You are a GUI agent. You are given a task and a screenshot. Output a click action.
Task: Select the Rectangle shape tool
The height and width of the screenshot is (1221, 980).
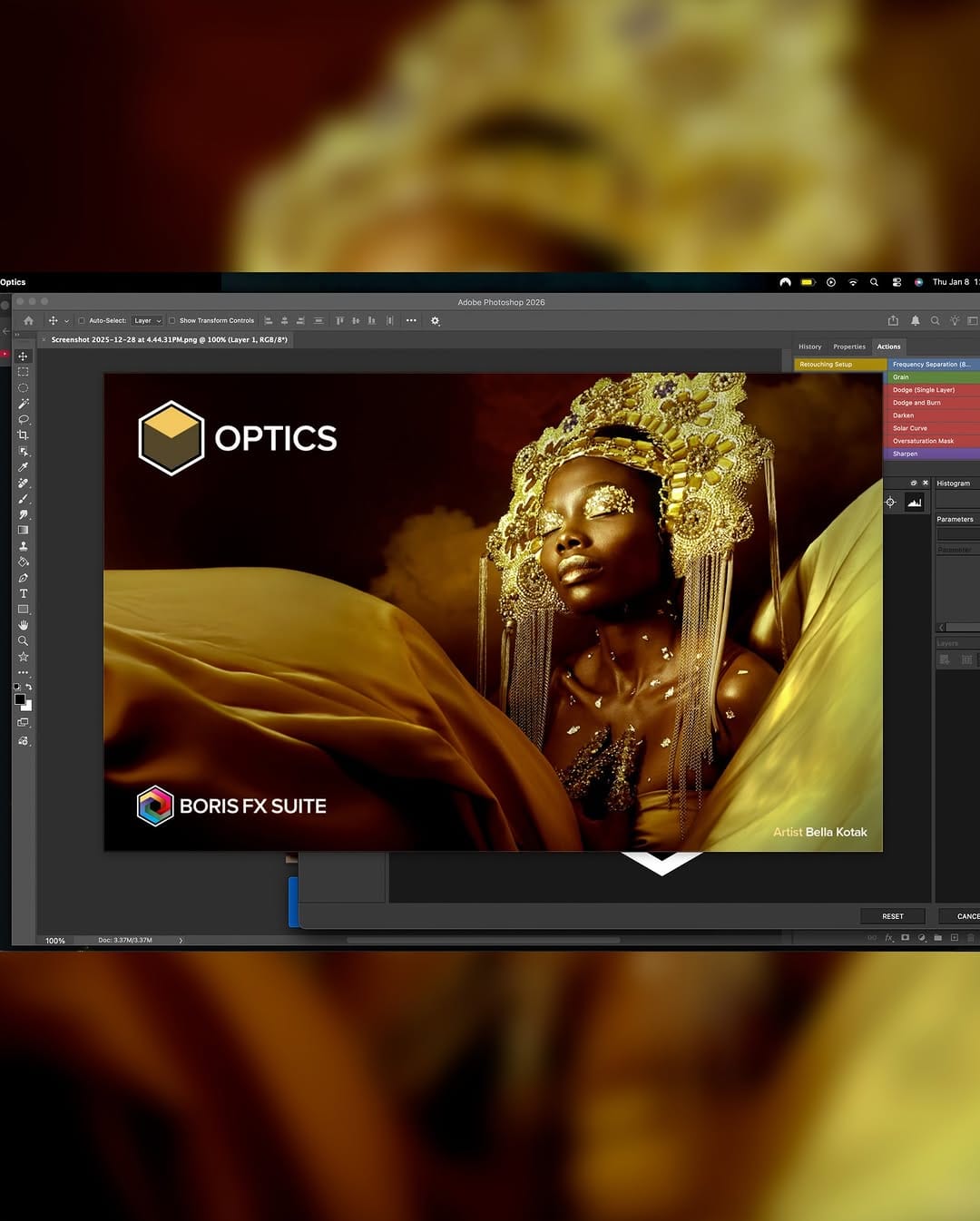pos(24,610)
